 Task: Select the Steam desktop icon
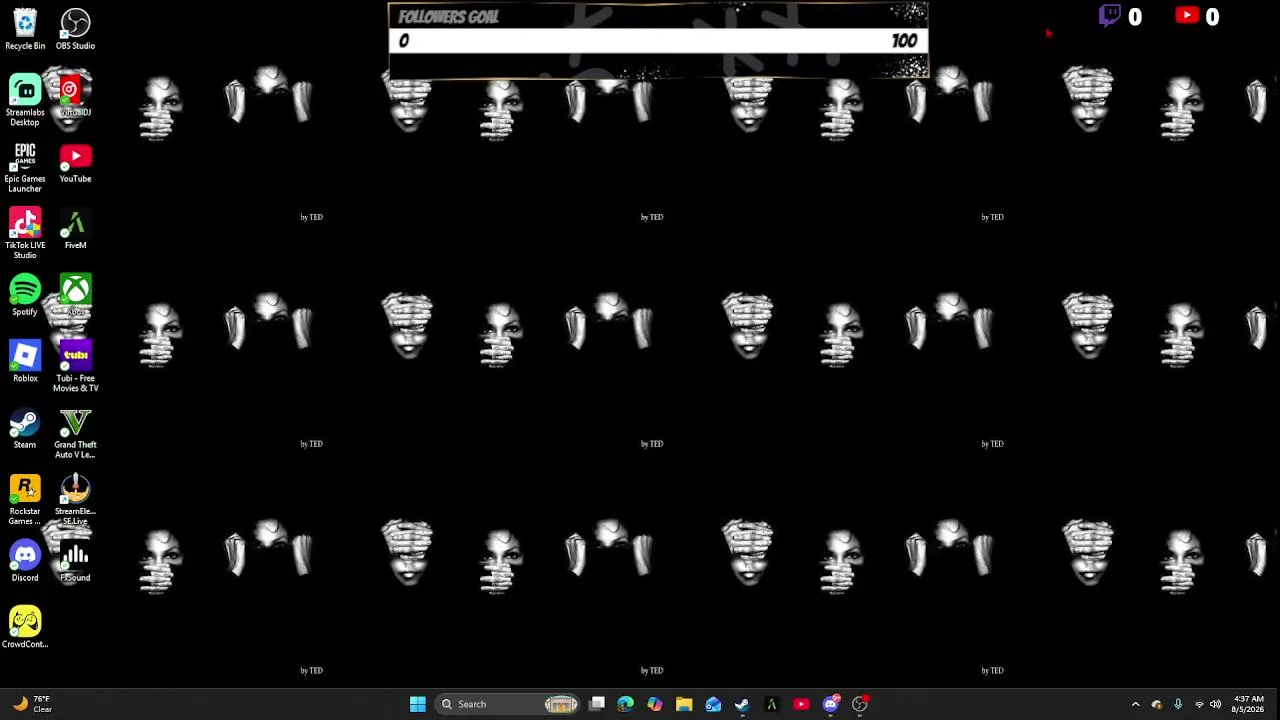click(25, 428)
